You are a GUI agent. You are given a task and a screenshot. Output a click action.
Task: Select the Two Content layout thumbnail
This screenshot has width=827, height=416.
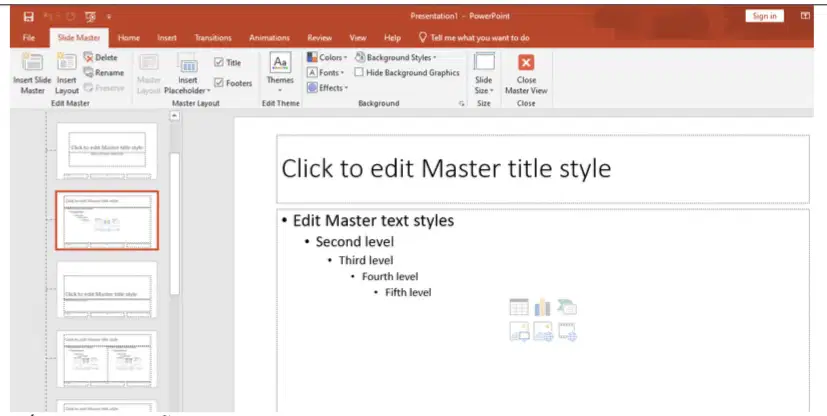(x=107, y=359)
